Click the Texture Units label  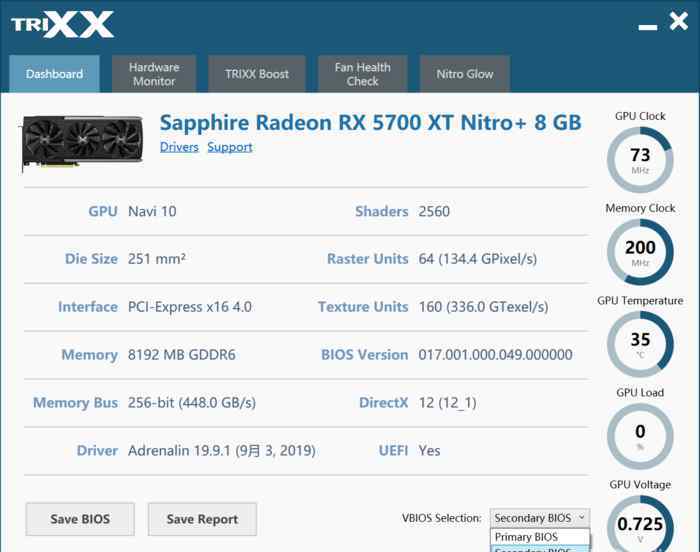click(363, 307)
